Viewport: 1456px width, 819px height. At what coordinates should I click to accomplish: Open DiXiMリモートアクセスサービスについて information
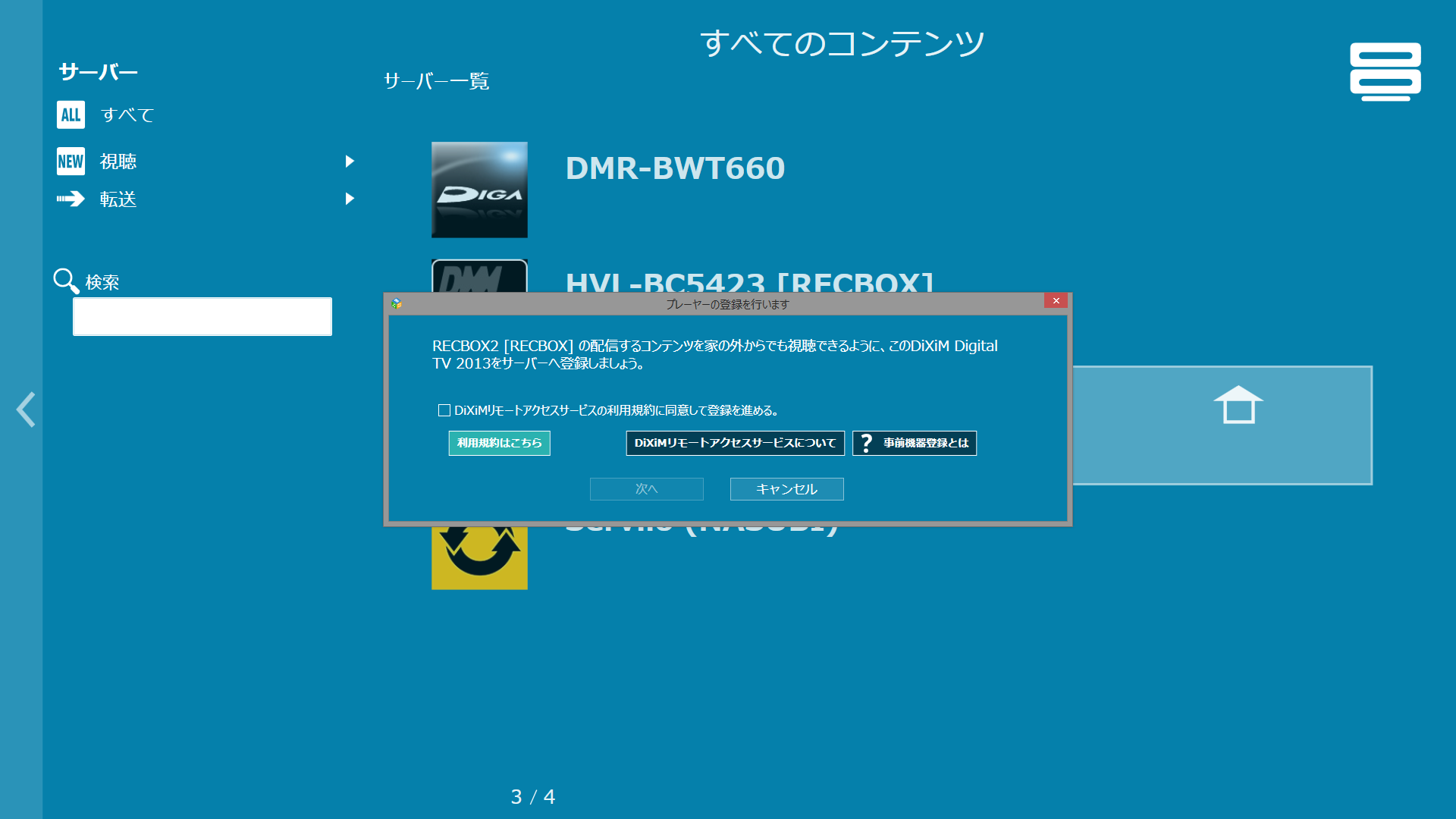pyautogui.click(x=735, y=443)
